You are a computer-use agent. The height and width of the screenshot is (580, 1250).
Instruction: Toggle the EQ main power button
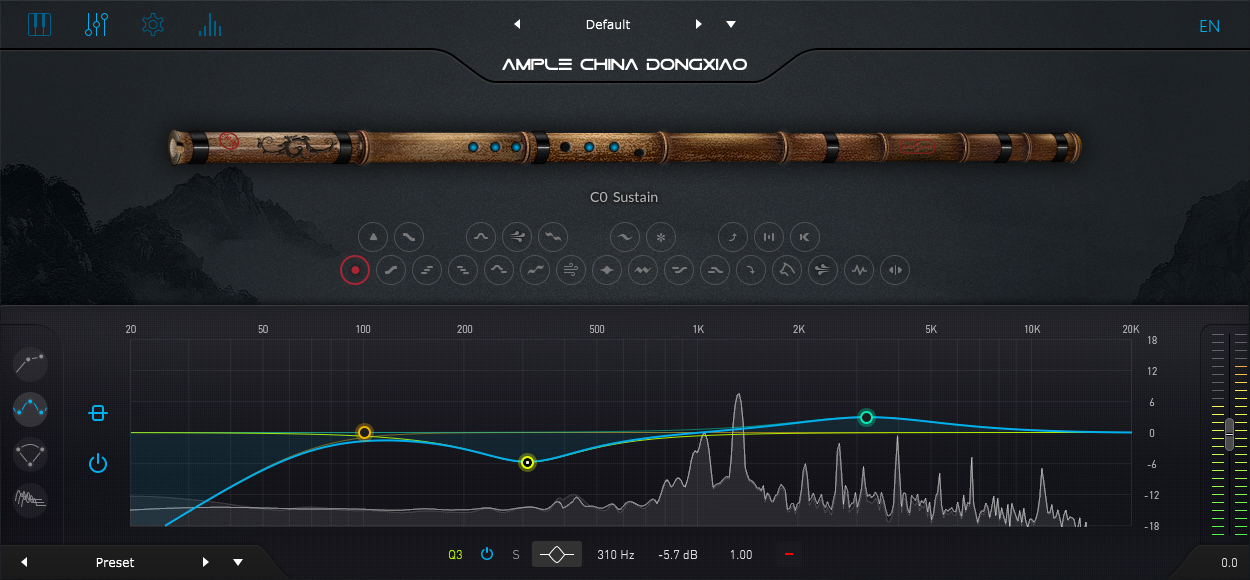tap(97, 463)
